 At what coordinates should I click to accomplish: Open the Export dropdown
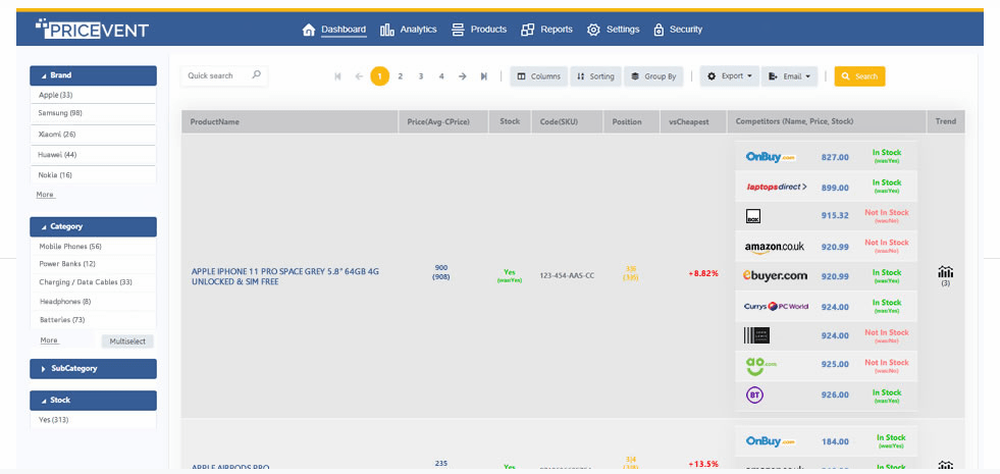[730, 76]
